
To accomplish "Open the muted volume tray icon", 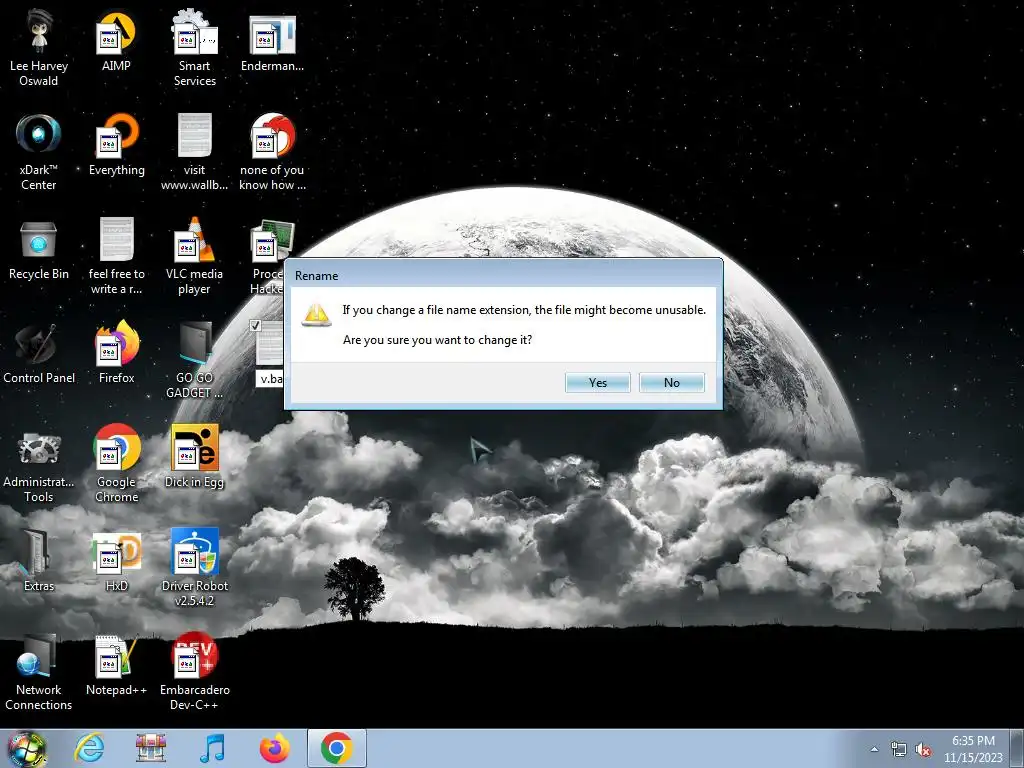I will tap(923, 749).
